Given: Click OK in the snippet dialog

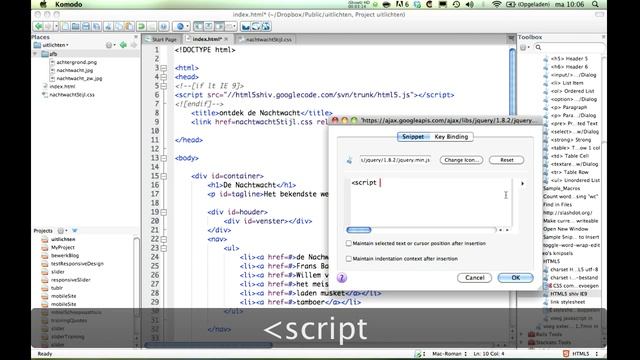Looking at the screenshot, I should tap(516, 278).
